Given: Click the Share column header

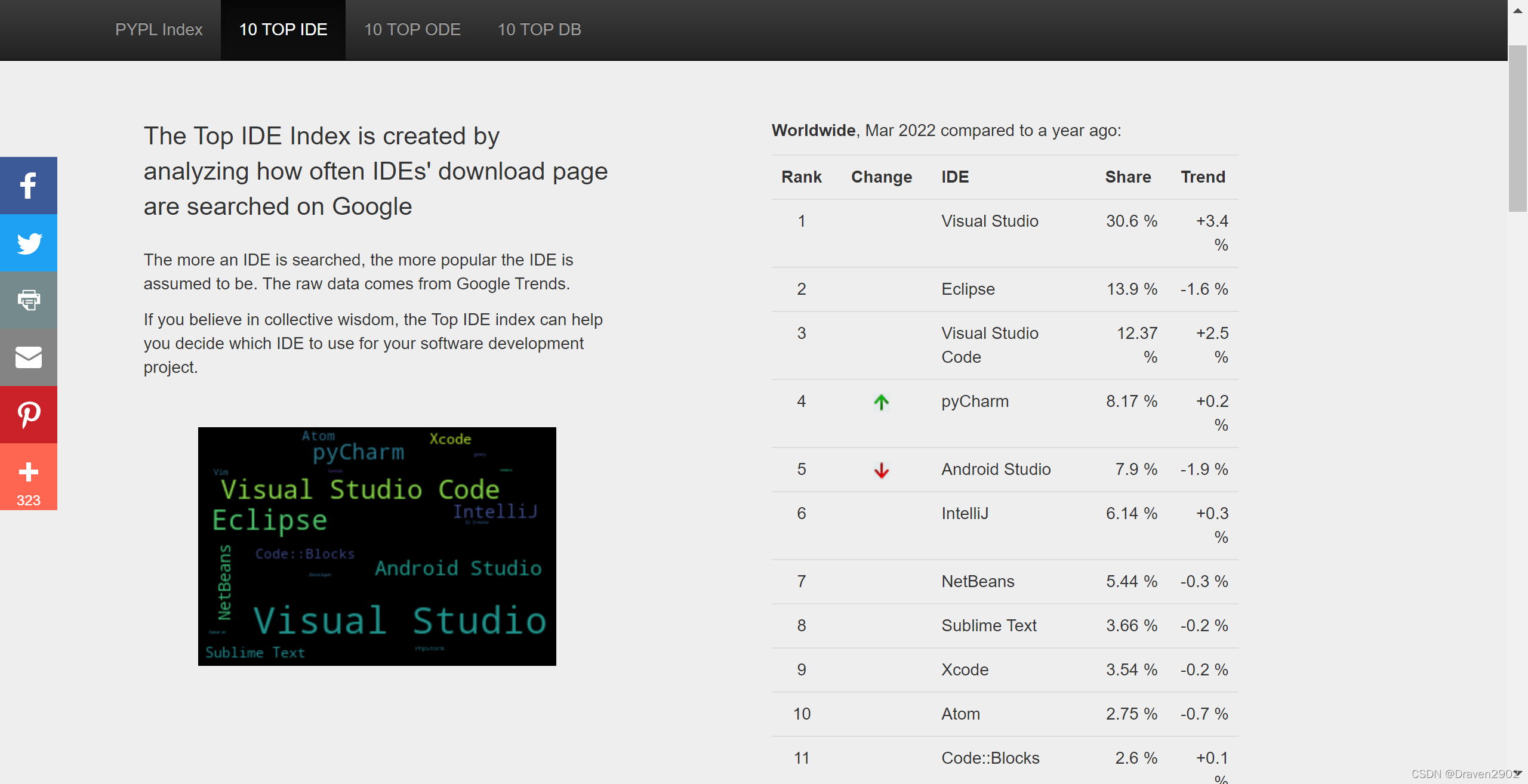Looking at the screenshot, I should pos(1127,177).
